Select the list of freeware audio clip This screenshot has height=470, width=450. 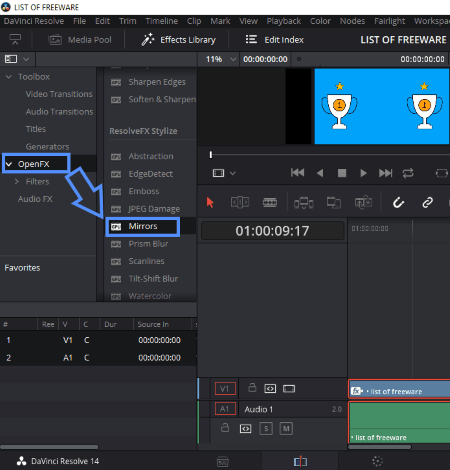399,423
